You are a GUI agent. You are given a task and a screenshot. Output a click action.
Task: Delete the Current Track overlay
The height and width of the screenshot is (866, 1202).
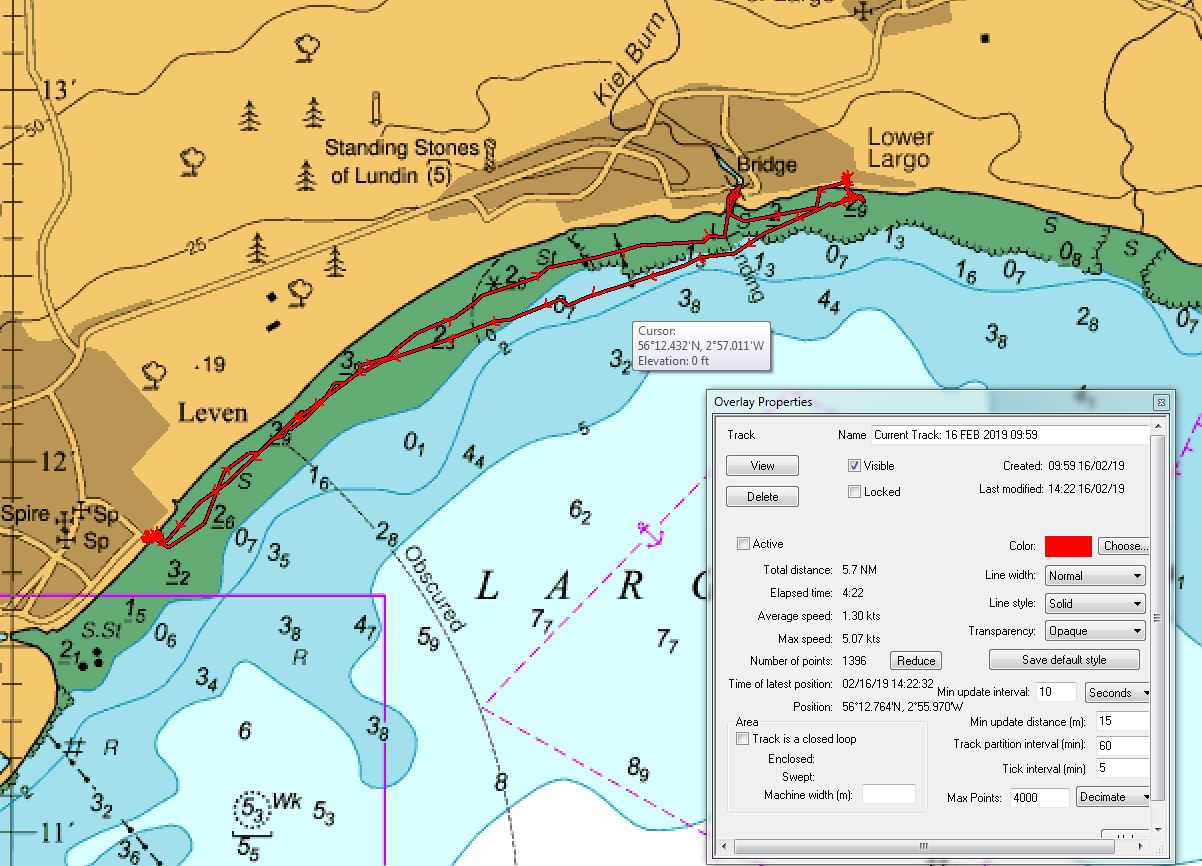(761, 496)
